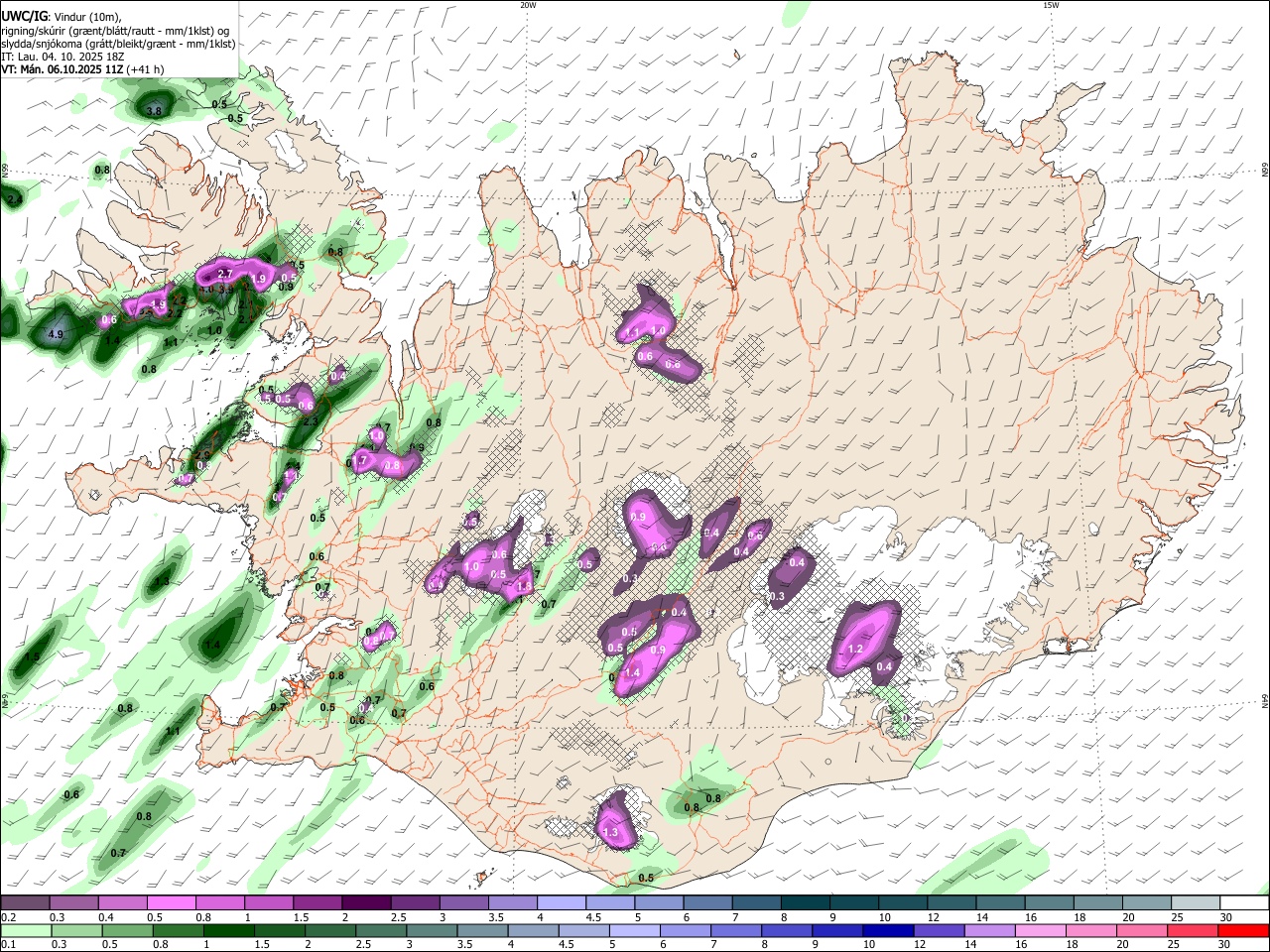Select dark teal swatch between 9 and 10 upper row

click(854, 902)
